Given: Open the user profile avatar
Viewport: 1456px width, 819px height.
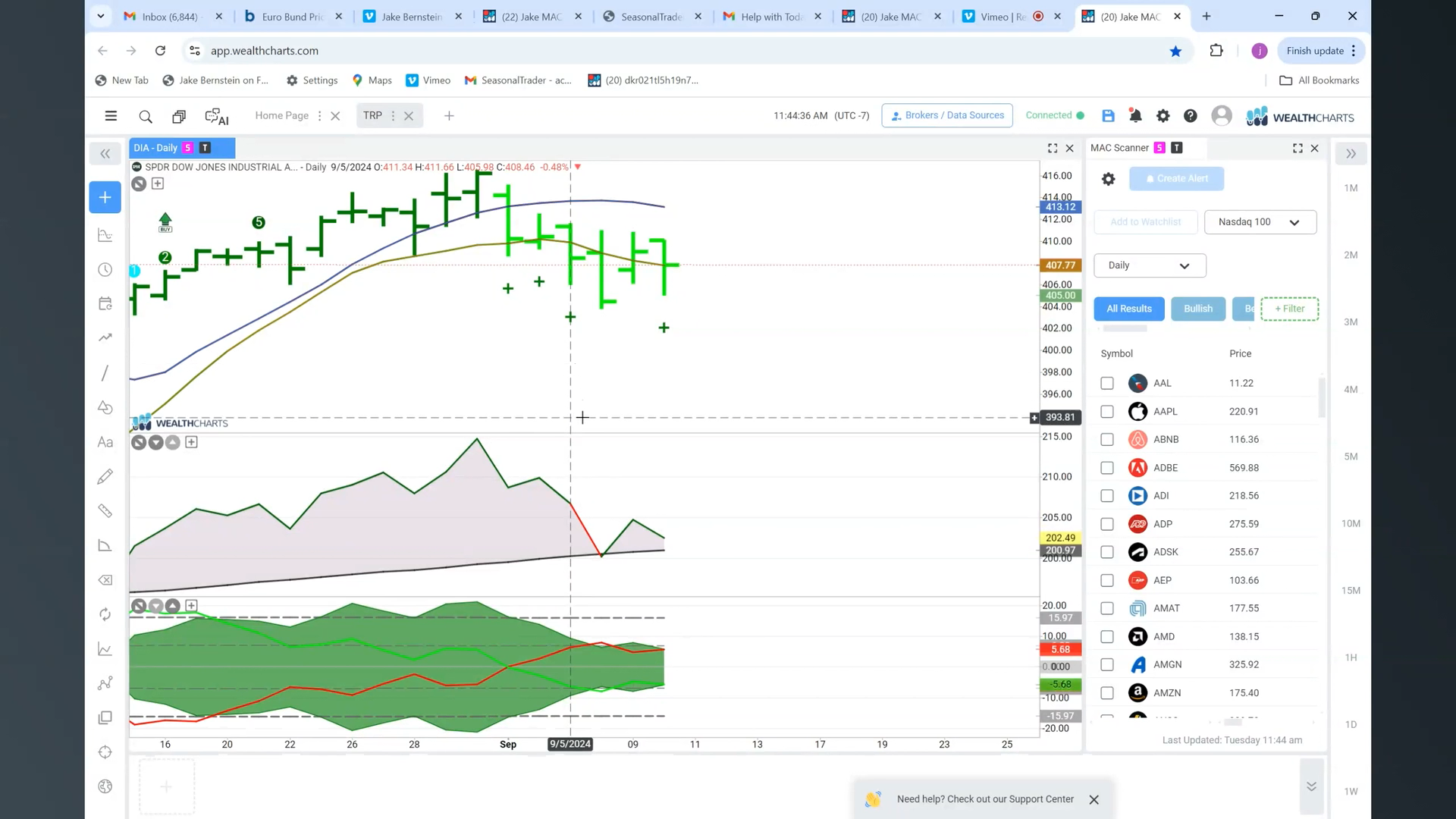Looking at the screenshot, I should pos(1222,115).
